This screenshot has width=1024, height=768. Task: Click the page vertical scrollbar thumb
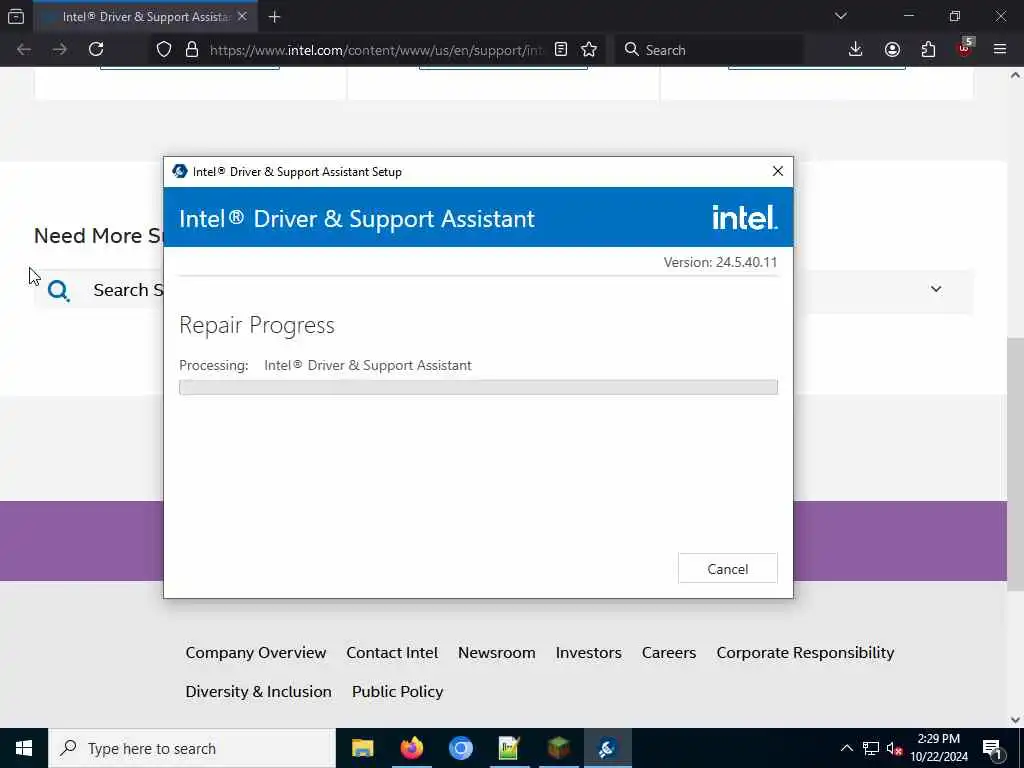point(1015,464)
